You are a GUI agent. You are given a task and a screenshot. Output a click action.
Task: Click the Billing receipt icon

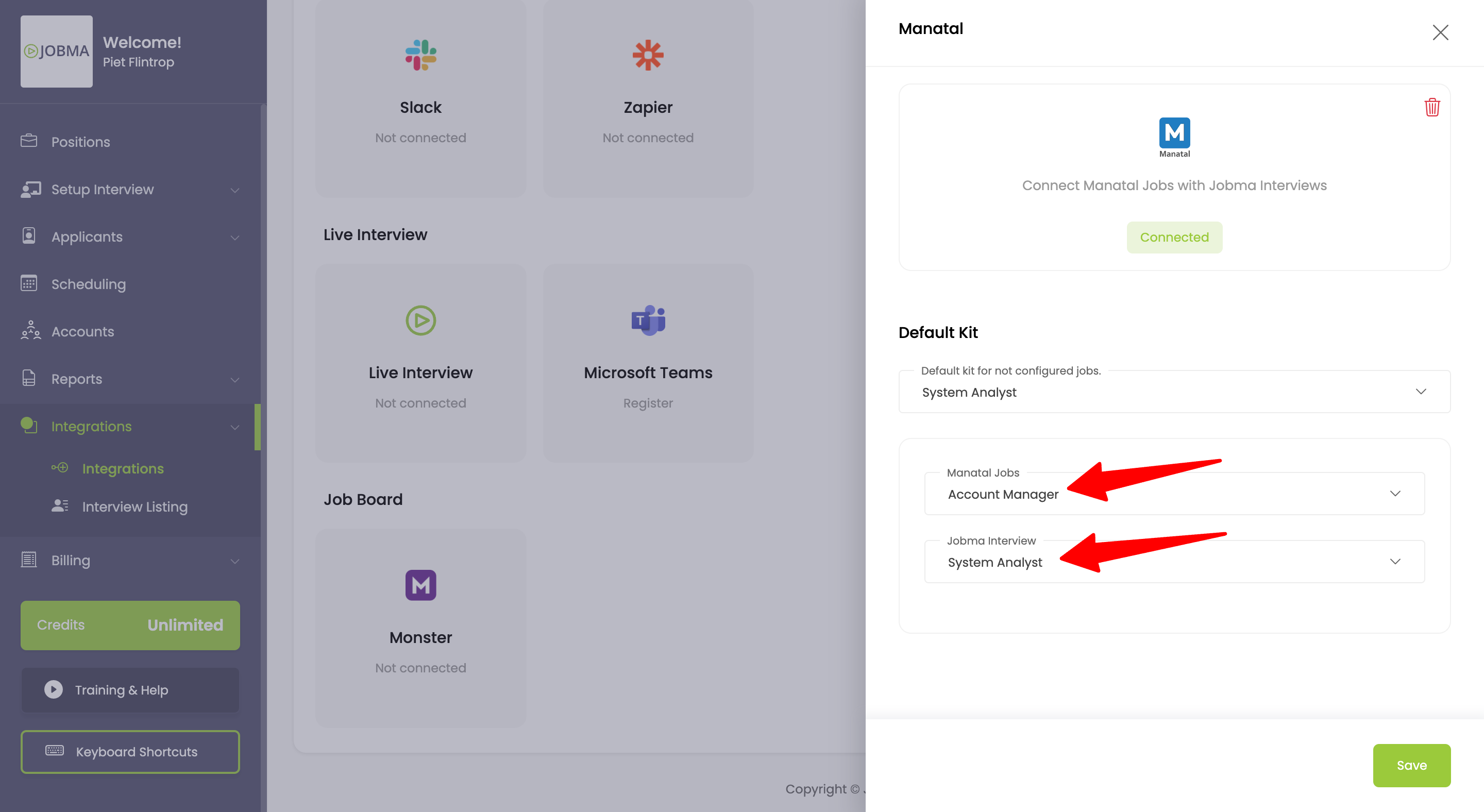point(29,559)
